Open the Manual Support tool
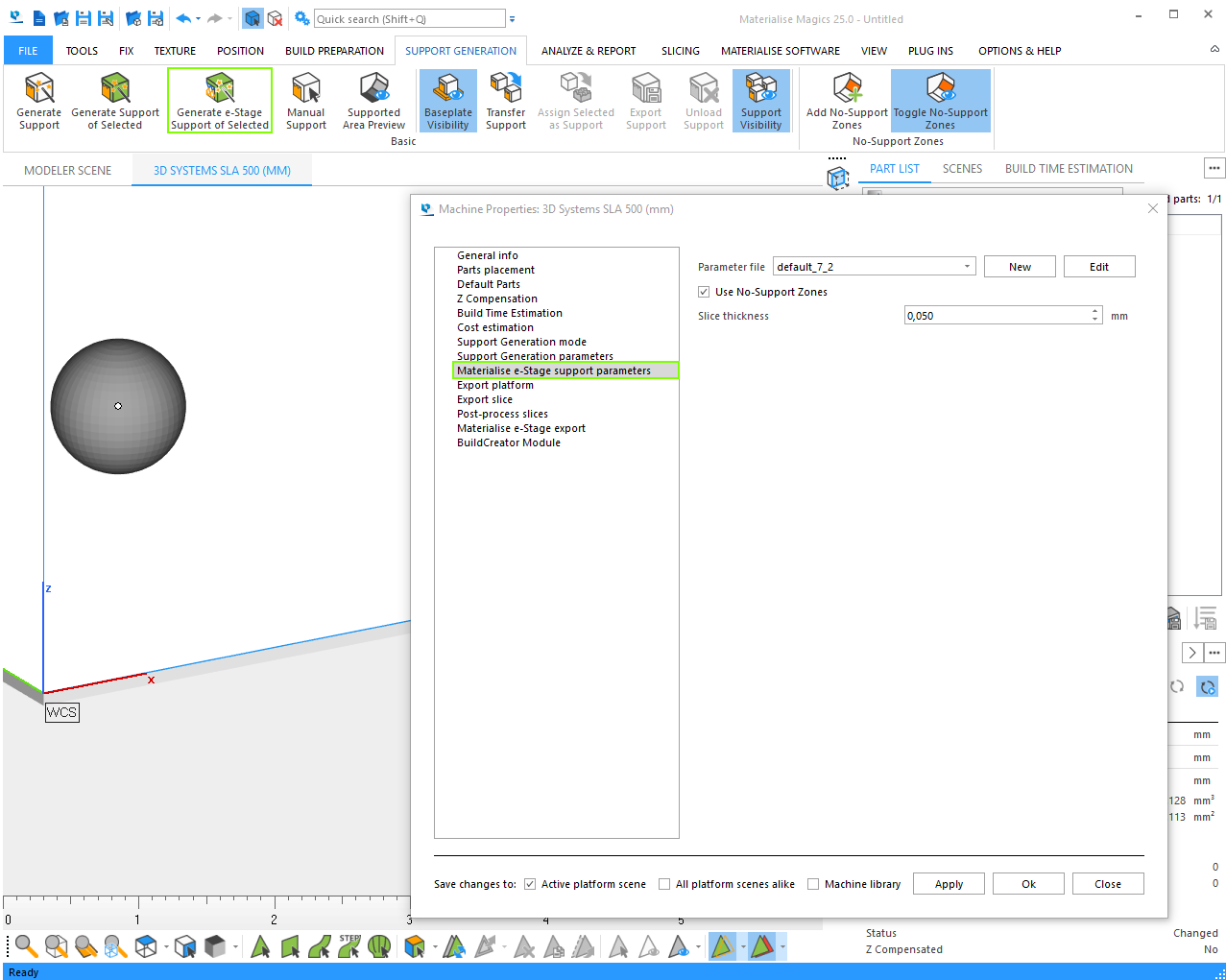Image resolution: width=1226 pixels, height=980 pixels. pos(305,100)
